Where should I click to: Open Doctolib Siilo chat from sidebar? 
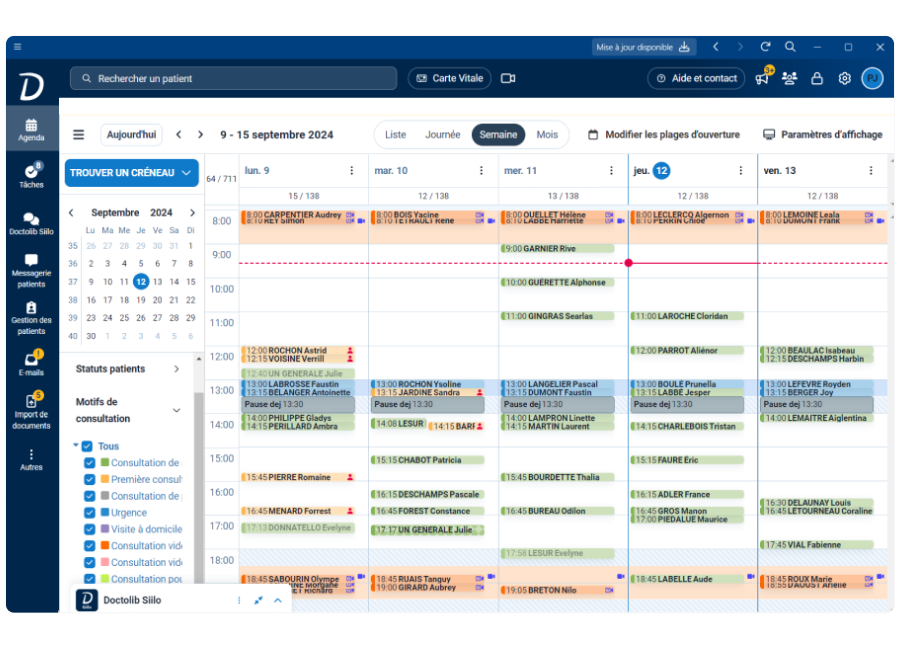click(x=31, y=223)
